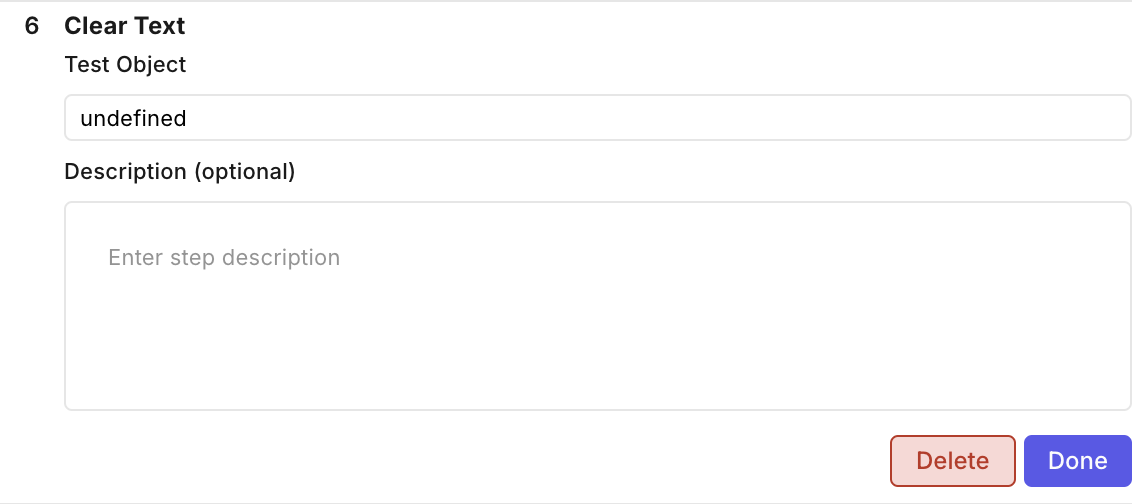Click the Description (optional) label

(180, 171)
